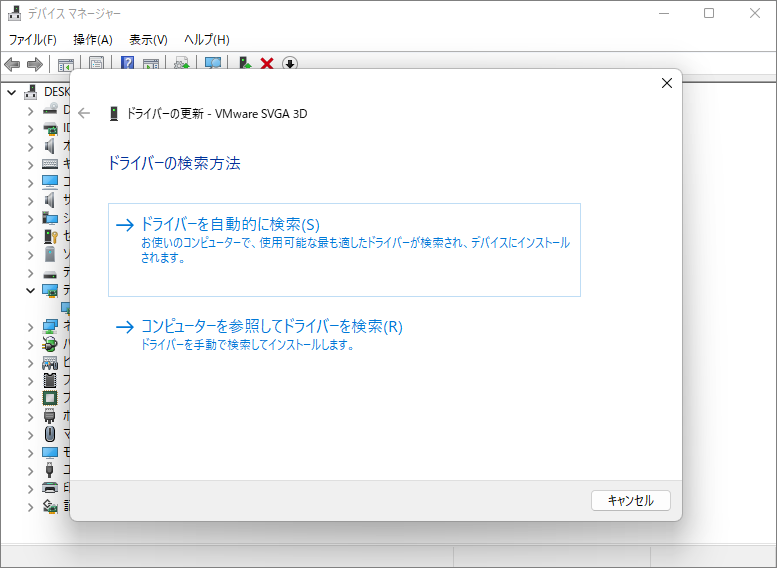Expand the mouse category chevron
The height and width of the screenshot is (568, 777).
[30, 435]
